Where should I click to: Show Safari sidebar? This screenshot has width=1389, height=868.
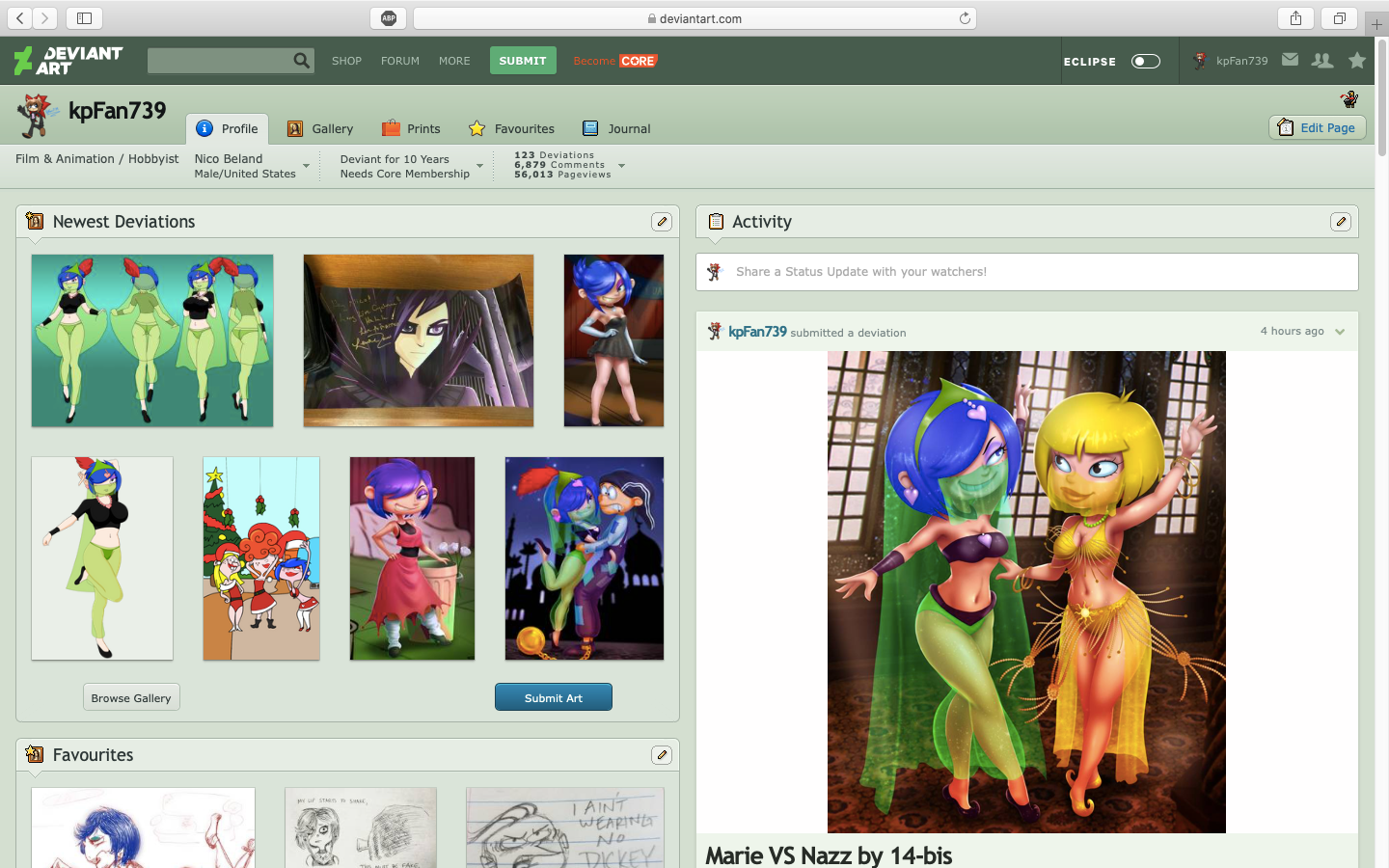(84, 18)
